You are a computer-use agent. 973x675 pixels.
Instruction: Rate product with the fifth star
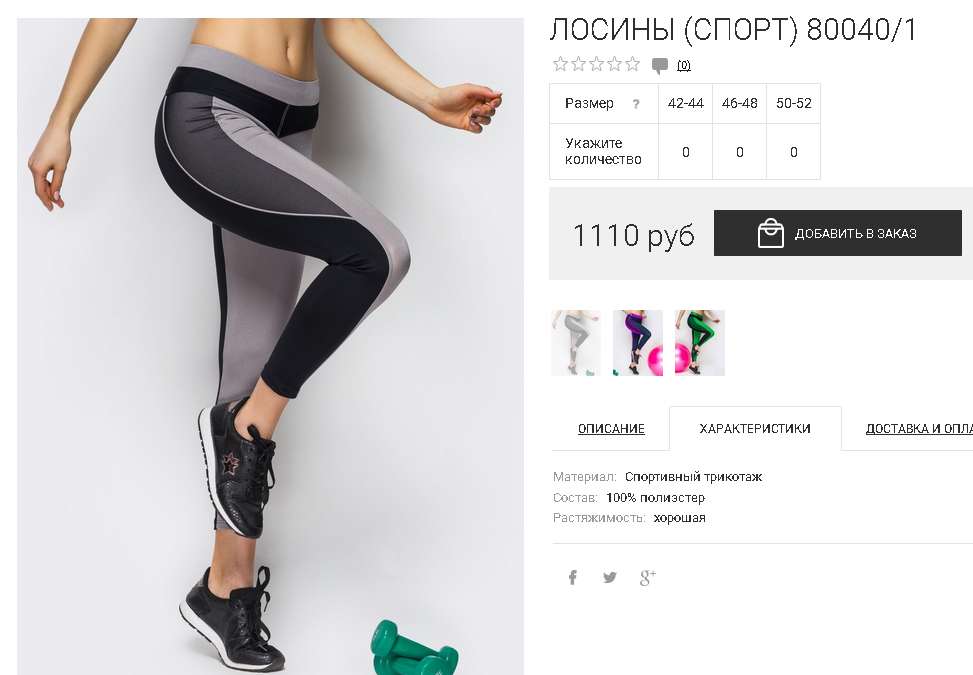632,64
